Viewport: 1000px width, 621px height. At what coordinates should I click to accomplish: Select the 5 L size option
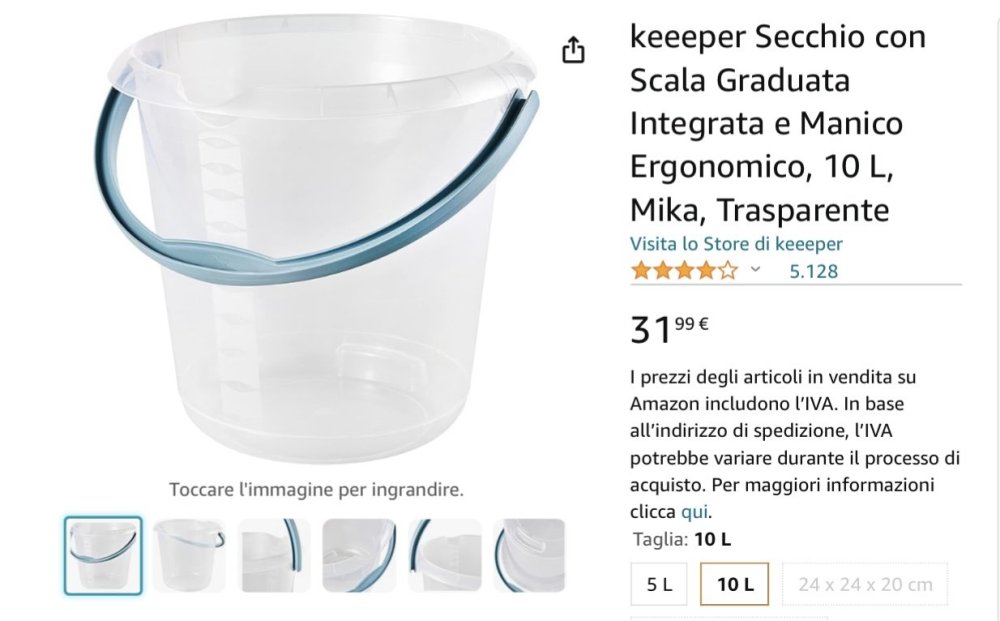coord(659,585)
